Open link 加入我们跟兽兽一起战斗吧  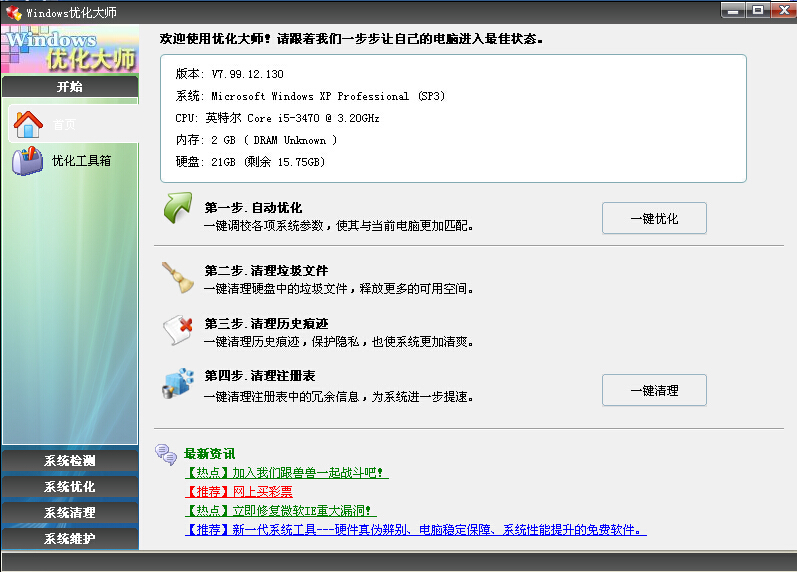[x=287, y=472]
